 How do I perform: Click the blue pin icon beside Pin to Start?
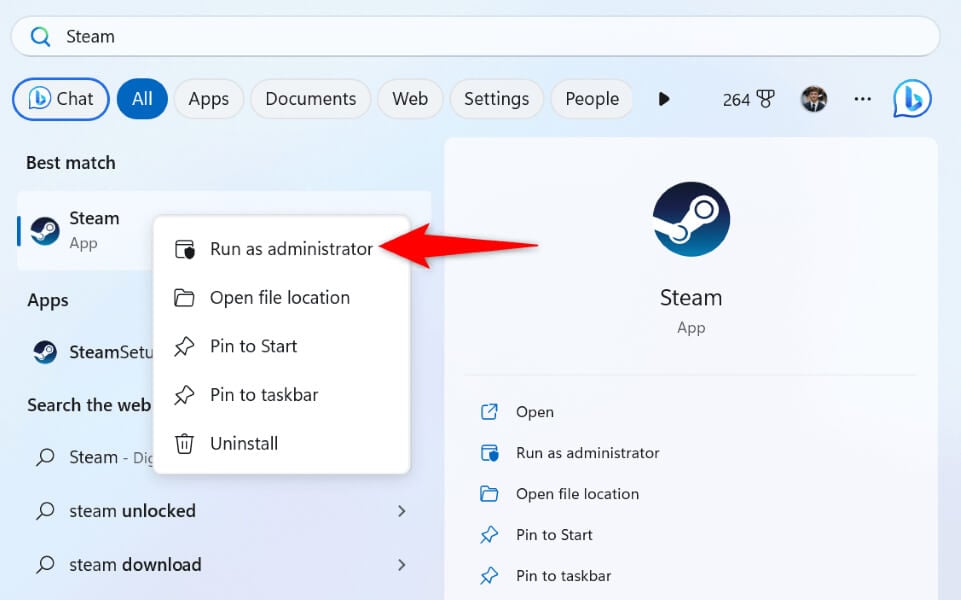[x=489, y=535]
